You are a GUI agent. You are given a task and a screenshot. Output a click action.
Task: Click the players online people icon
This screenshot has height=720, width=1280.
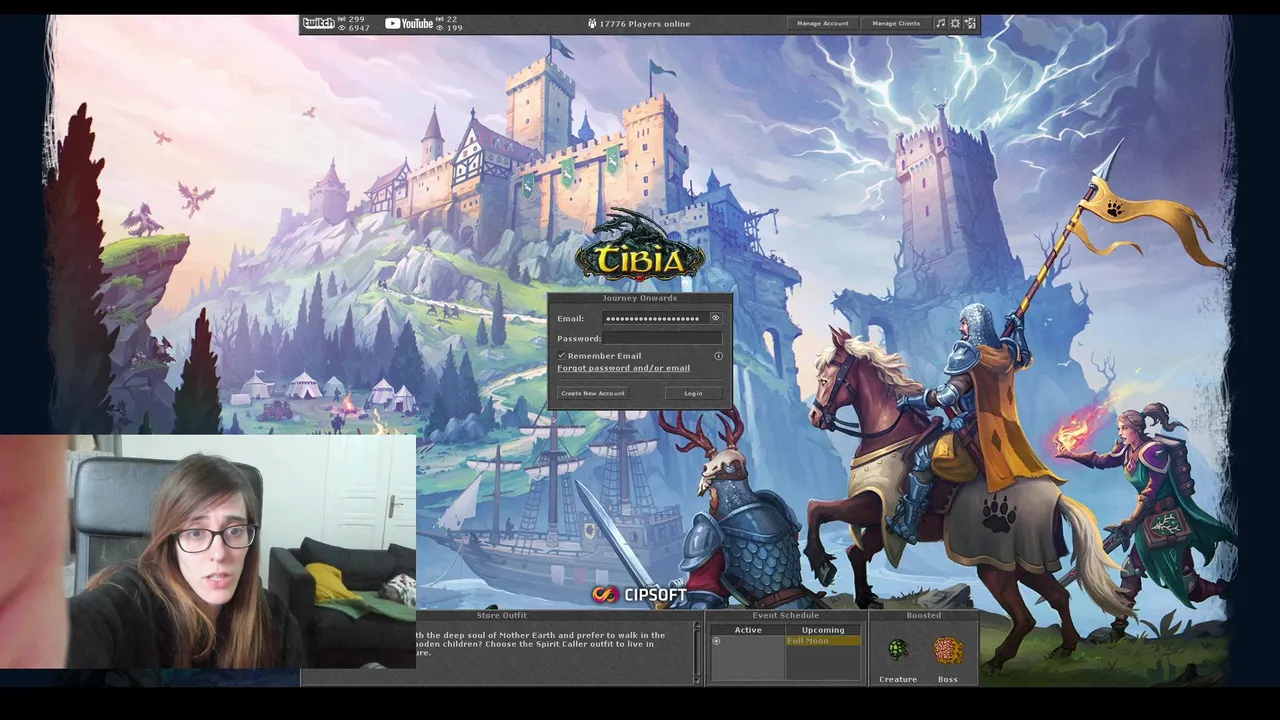click(x=592, y=23)
